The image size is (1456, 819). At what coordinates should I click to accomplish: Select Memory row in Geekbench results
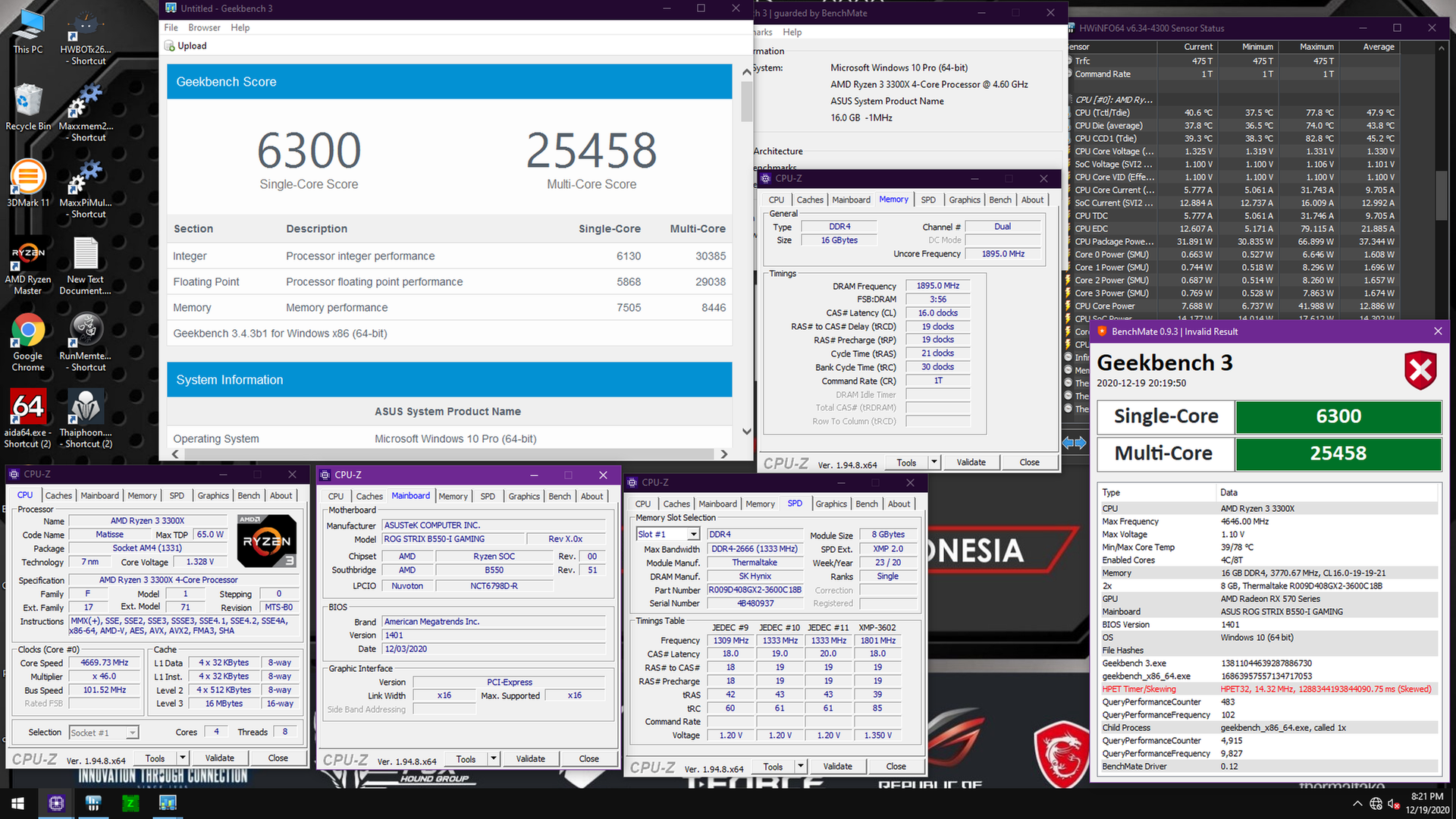tap(450, 308)
